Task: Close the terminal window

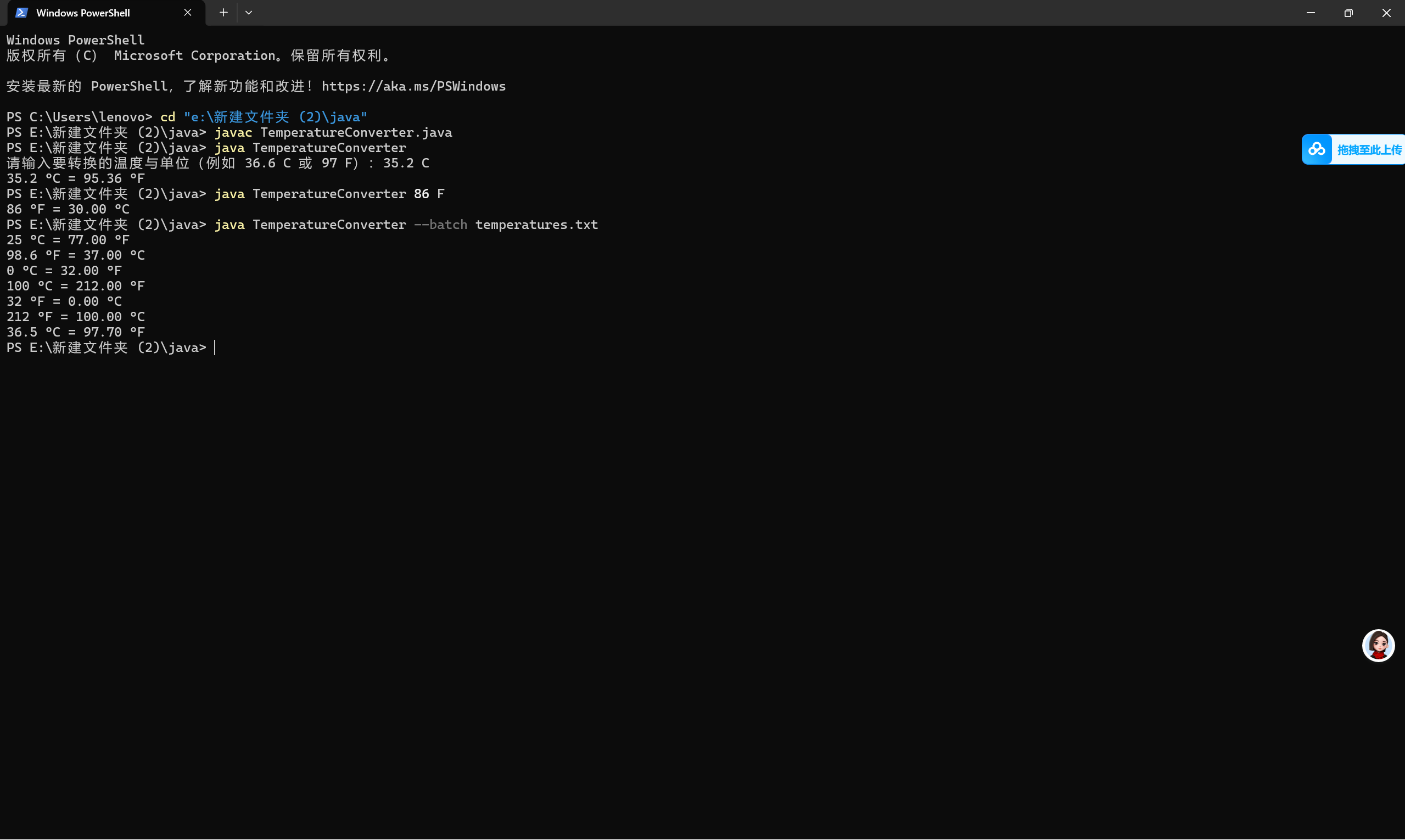Action: [x=1386, y=13]
